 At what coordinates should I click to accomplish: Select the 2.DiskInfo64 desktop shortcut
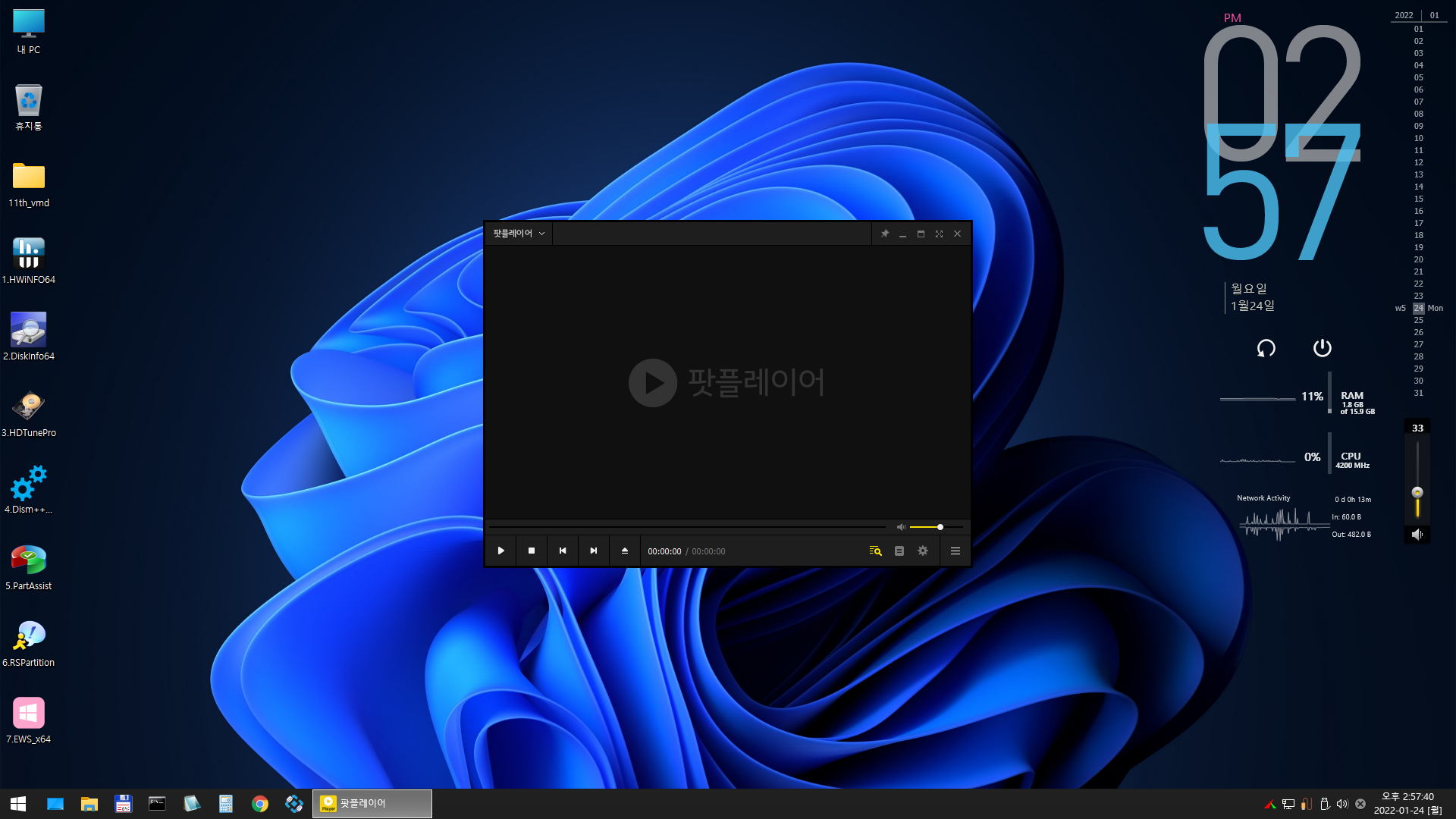click(29, 337)
